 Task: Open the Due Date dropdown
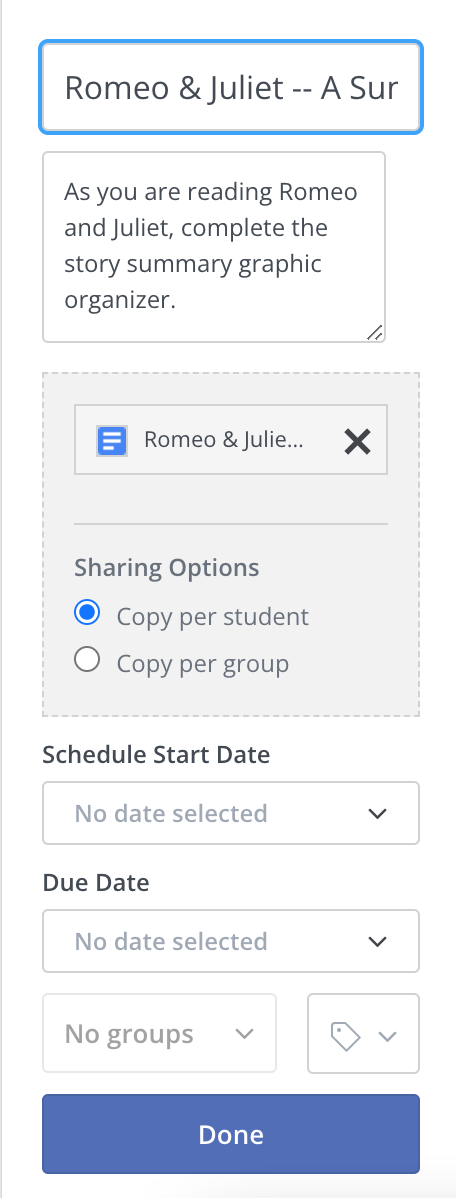click(231, 941)
